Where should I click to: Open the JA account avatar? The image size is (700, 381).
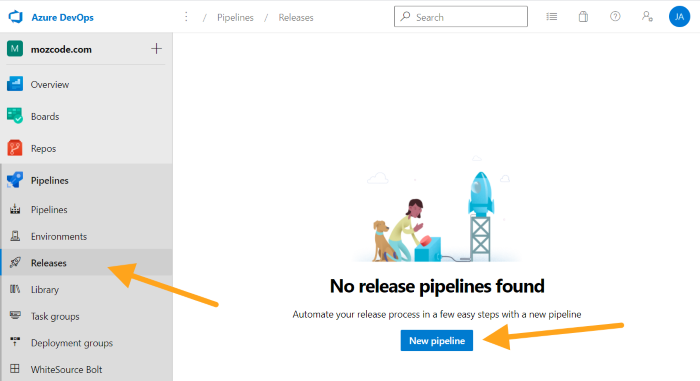pos(679,17)
